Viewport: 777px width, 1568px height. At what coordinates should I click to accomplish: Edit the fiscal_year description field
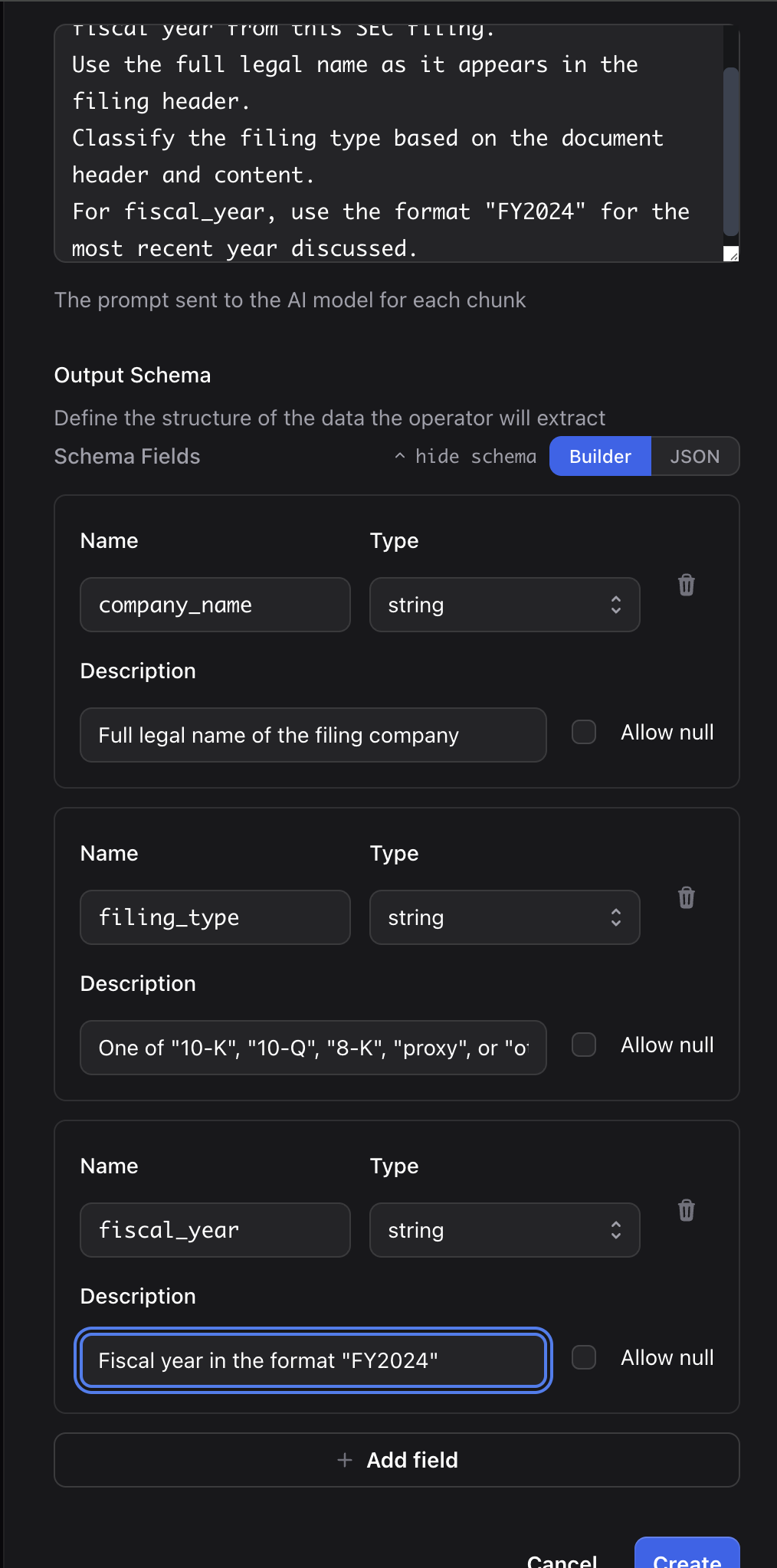[x=313, y=1360]
